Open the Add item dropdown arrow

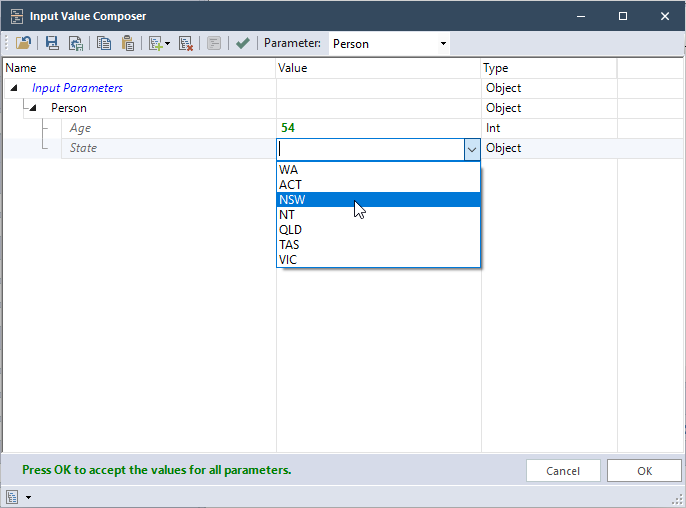168,43
